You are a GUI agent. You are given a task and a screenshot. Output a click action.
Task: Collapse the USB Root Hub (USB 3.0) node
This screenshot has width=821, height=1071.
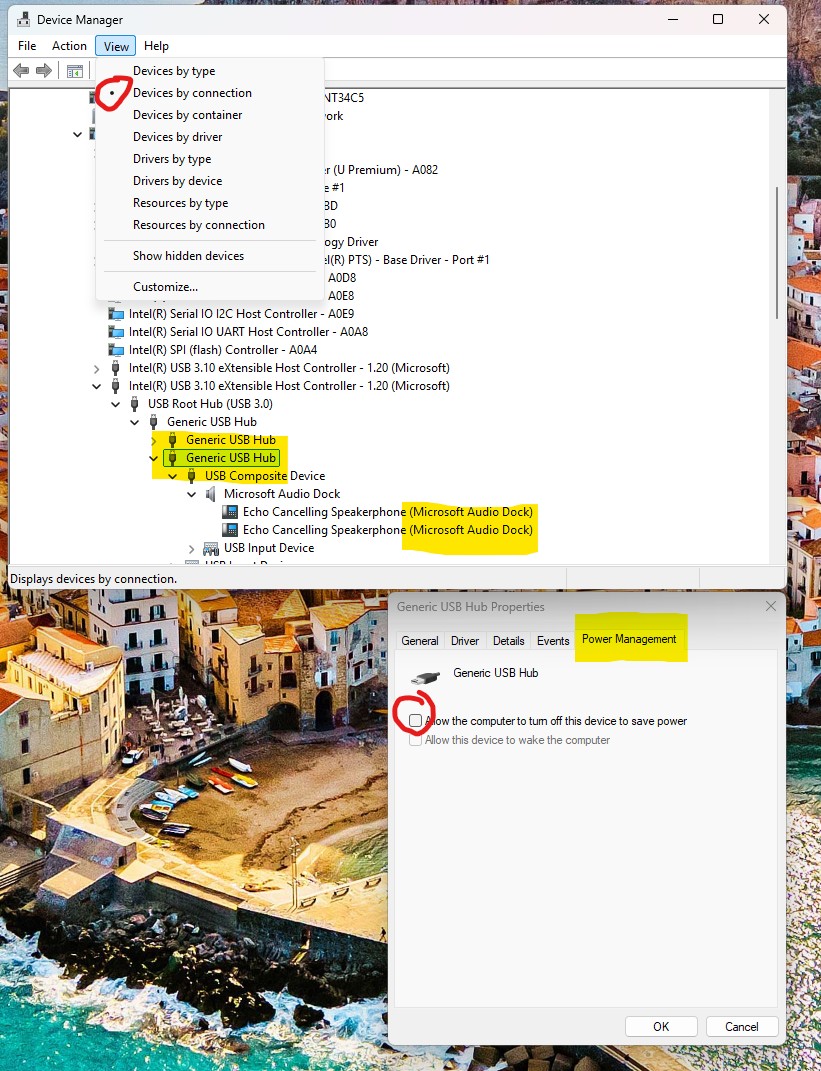[115, 404]
